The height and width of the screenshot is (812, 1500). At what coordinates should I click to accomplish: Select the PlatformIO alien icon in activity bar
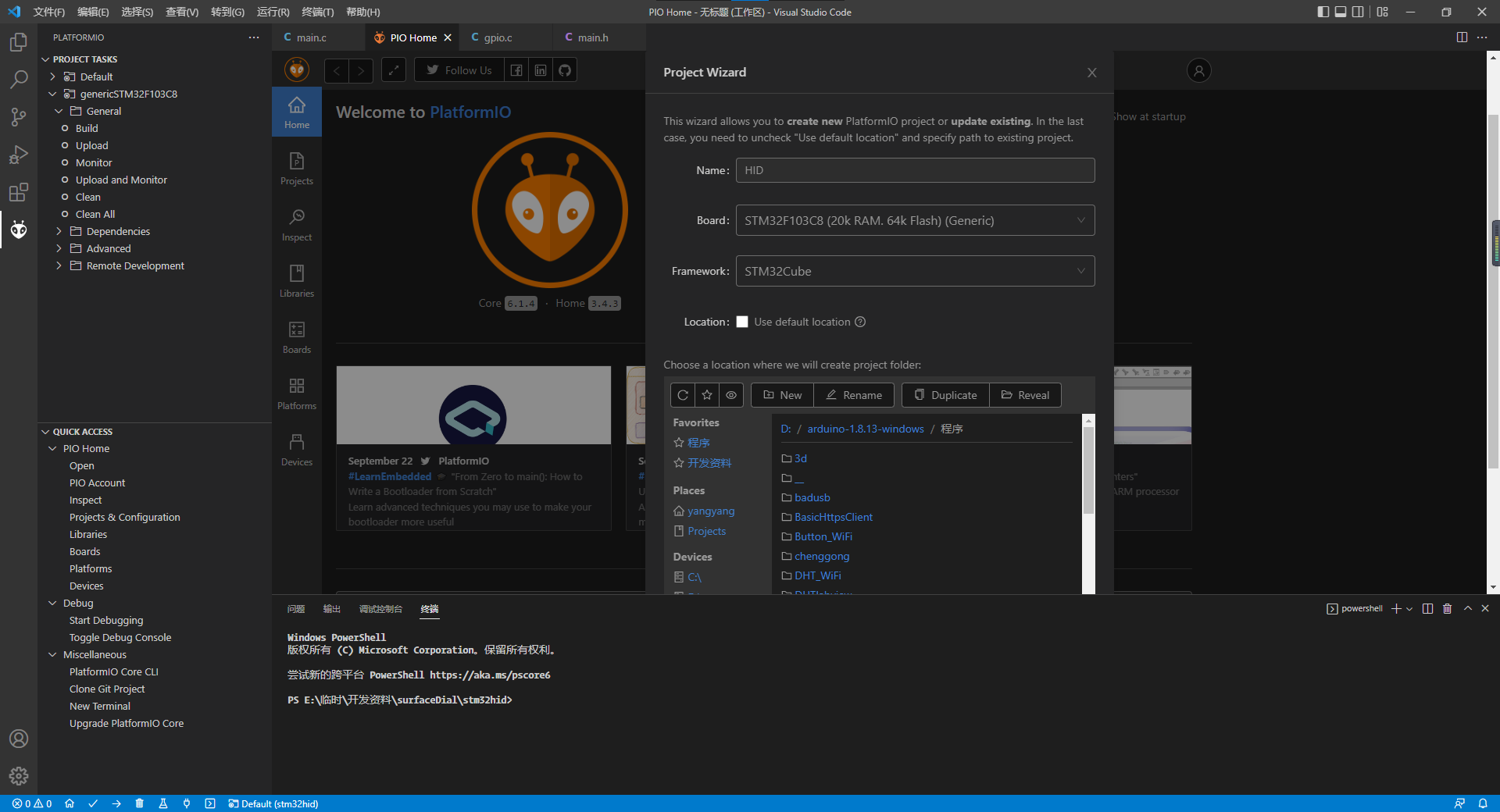[x=19, y=230]
